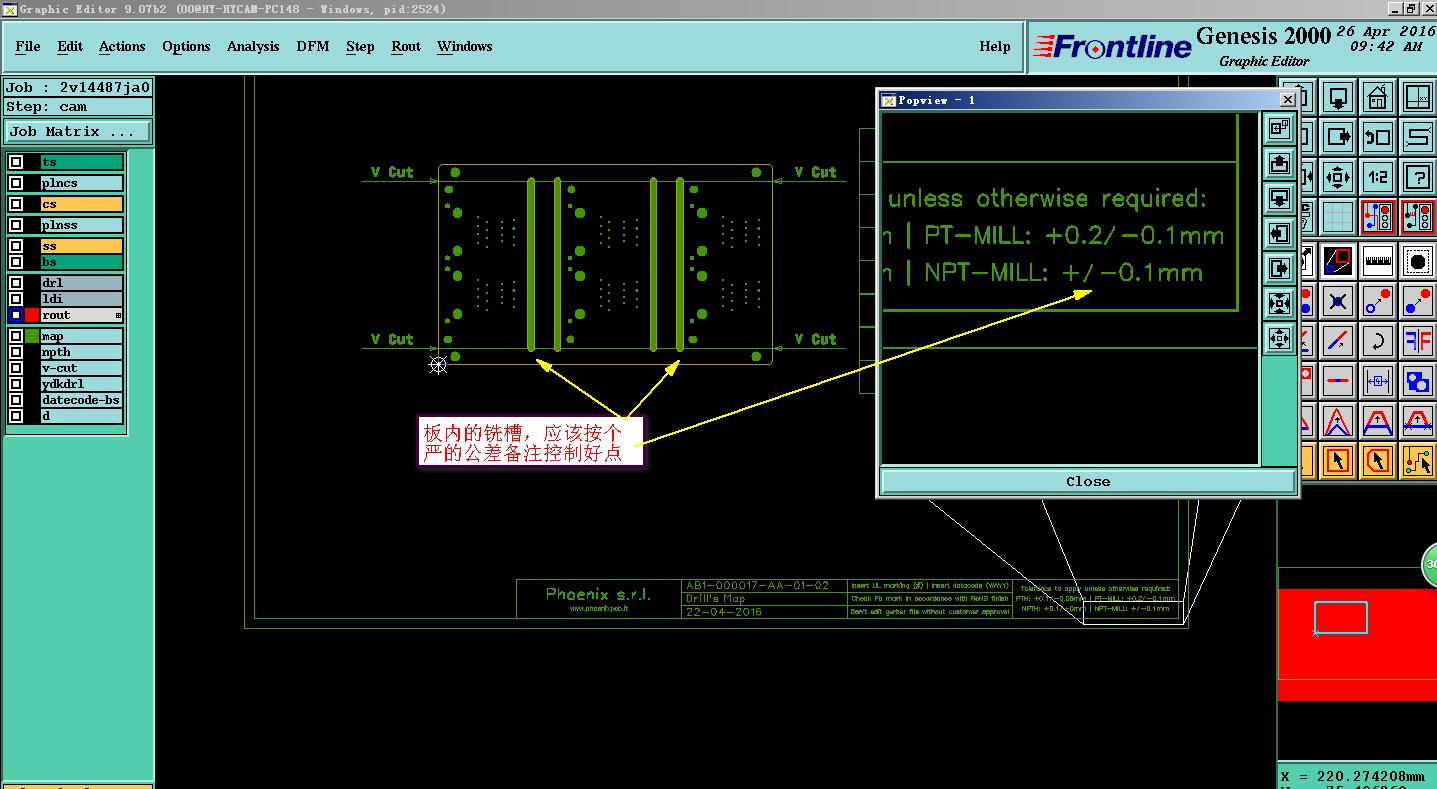The image size is (1437, 789).
Task: Click the red square with blue line icon
Action: click(x=1338, y=261)
